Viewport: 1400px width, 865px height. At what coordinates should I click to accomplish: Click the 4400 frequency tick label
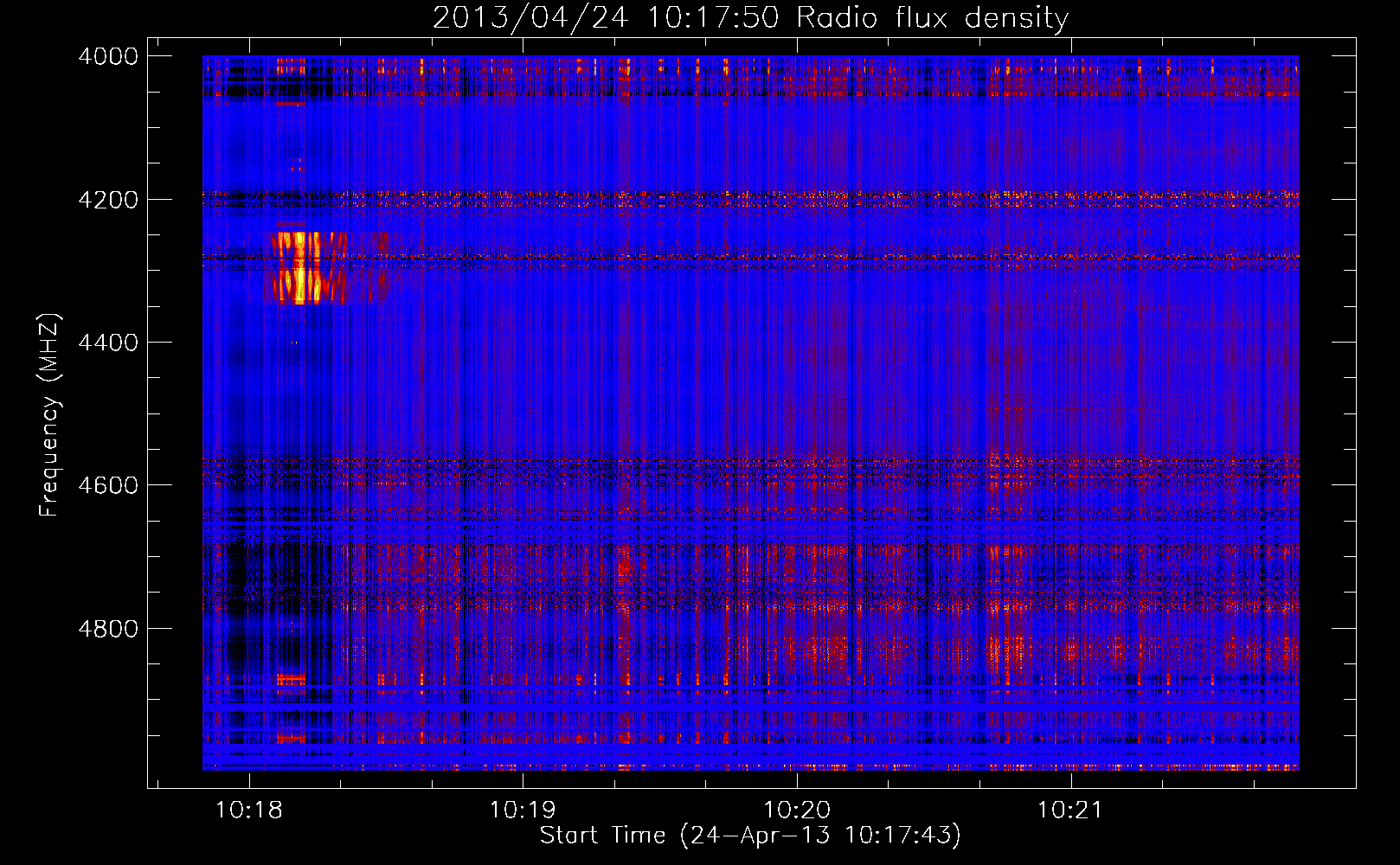tap(108, 343)
